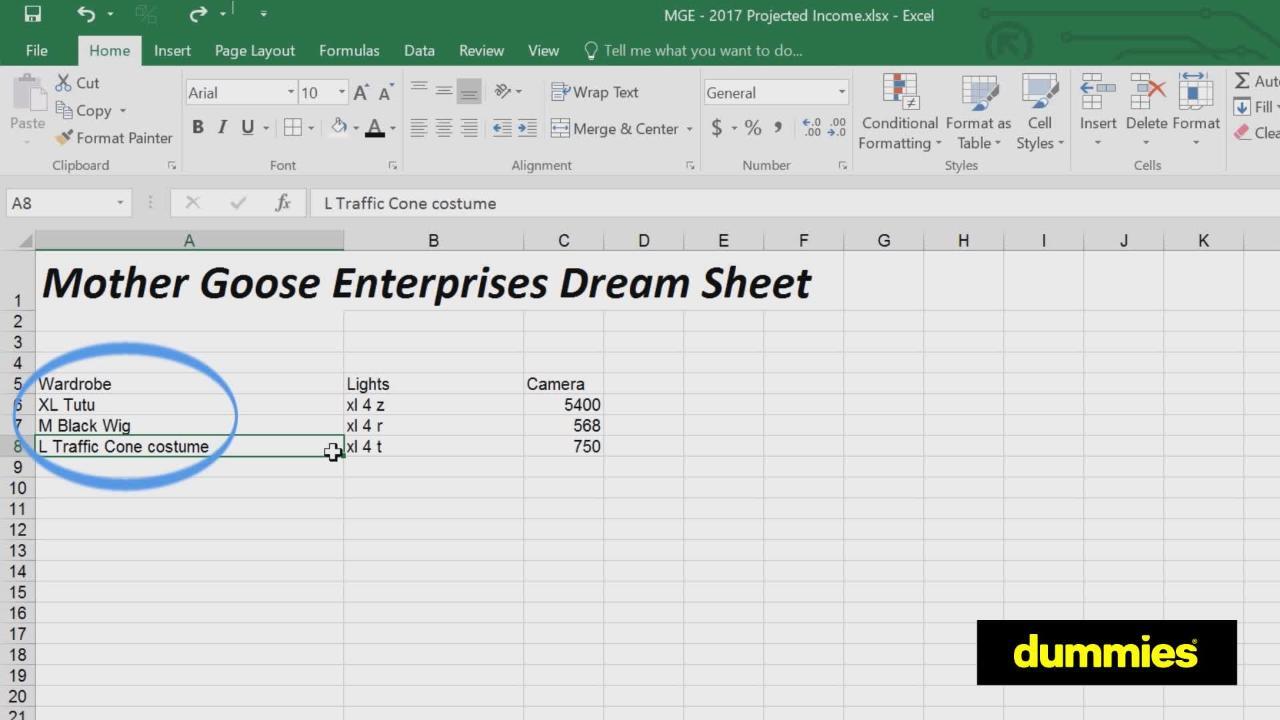Click the Clear eraser icon

pyautogui.click(x=1242, y=132)
